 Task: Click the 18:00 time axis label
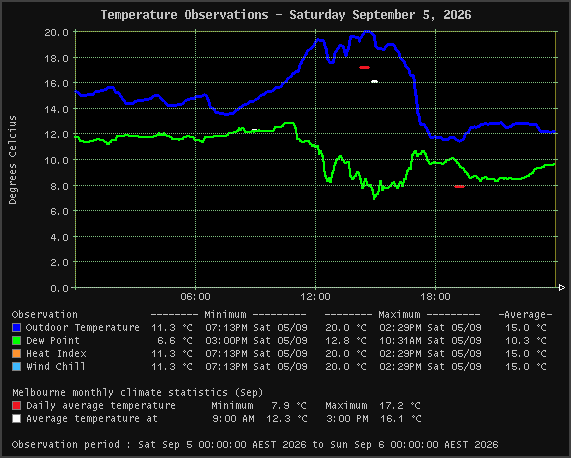coord(435,297)
